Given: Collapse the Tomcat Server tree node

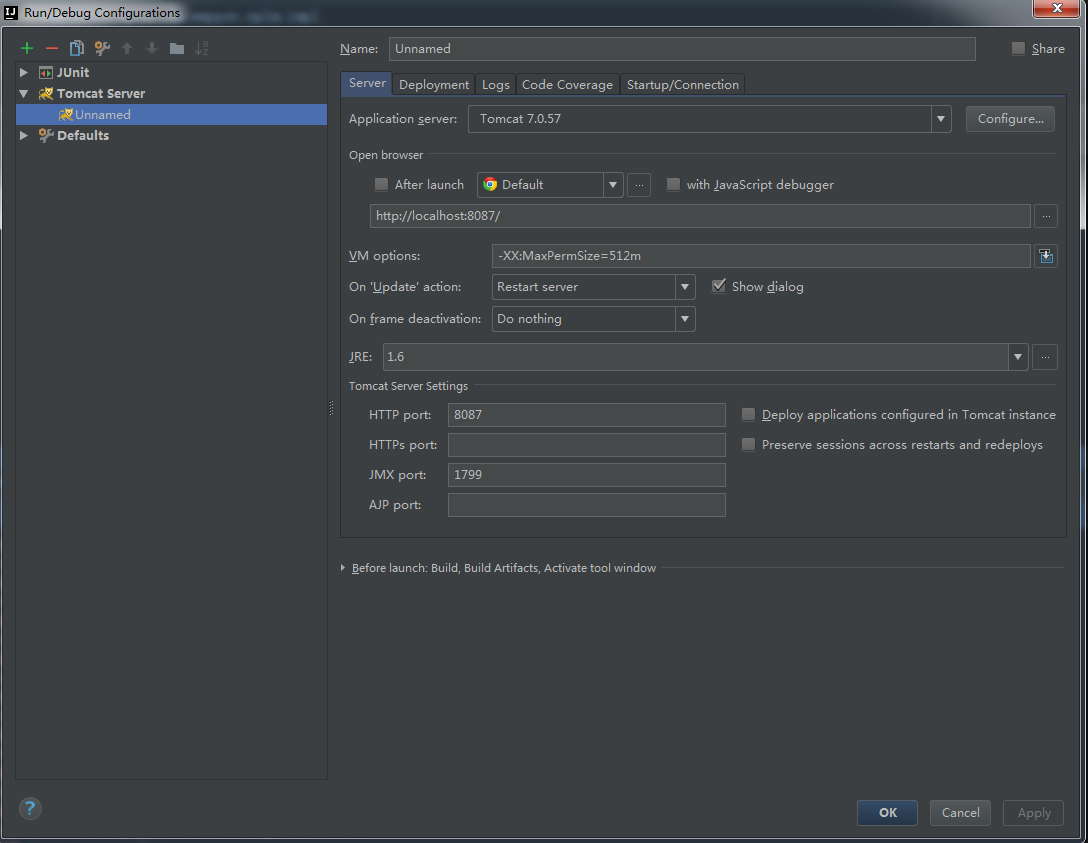Looking at the screenshot, I should coord(24,93).
